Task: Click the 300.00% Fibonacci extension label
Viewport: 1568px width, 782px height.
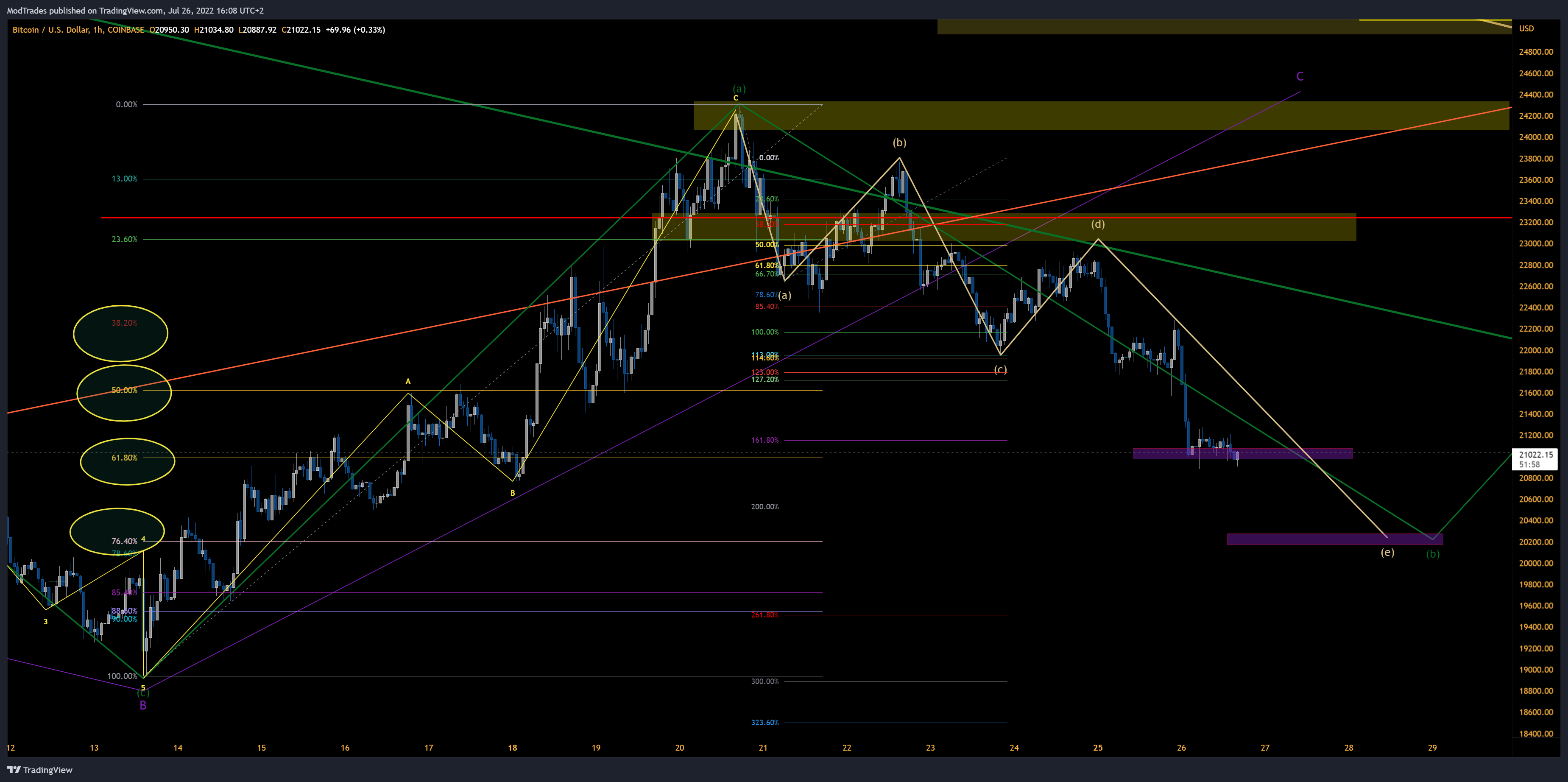Action: (764, 681)
